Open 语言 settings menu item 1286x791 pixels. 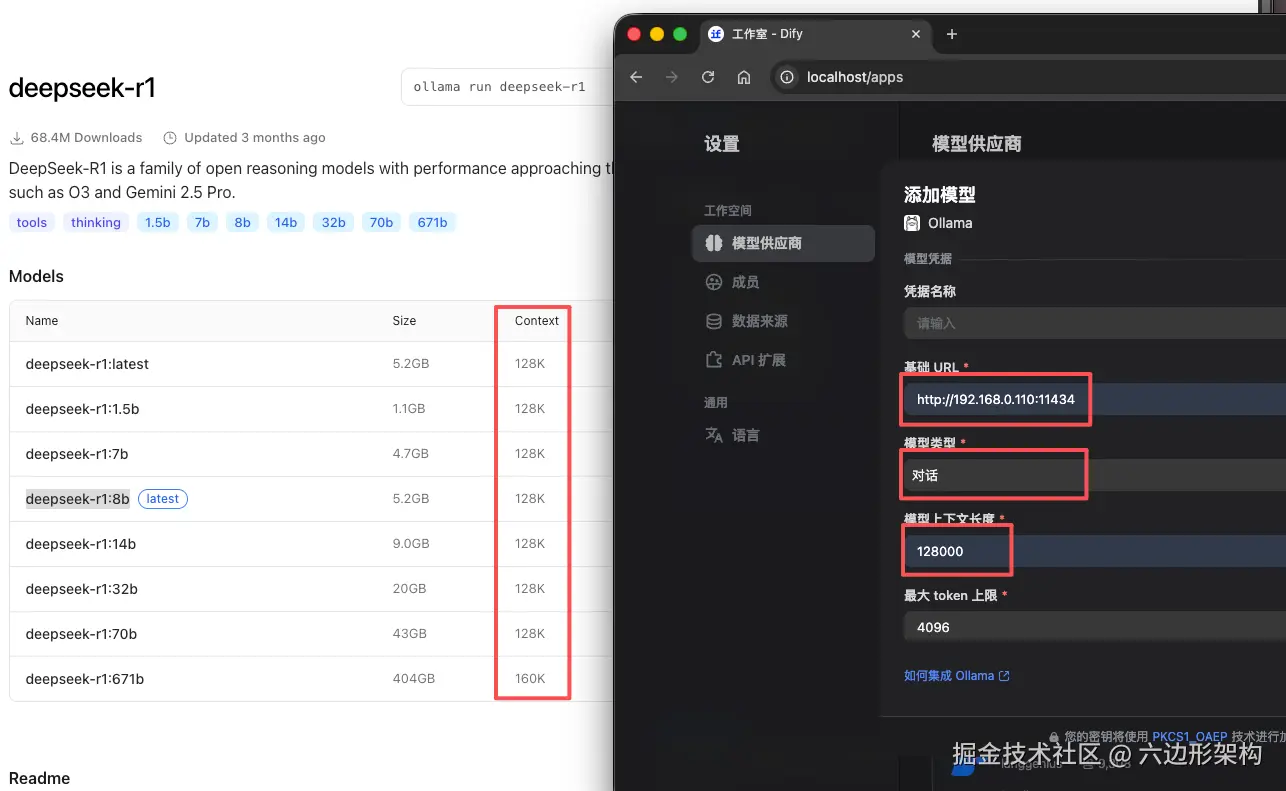[x=783, y=435]
